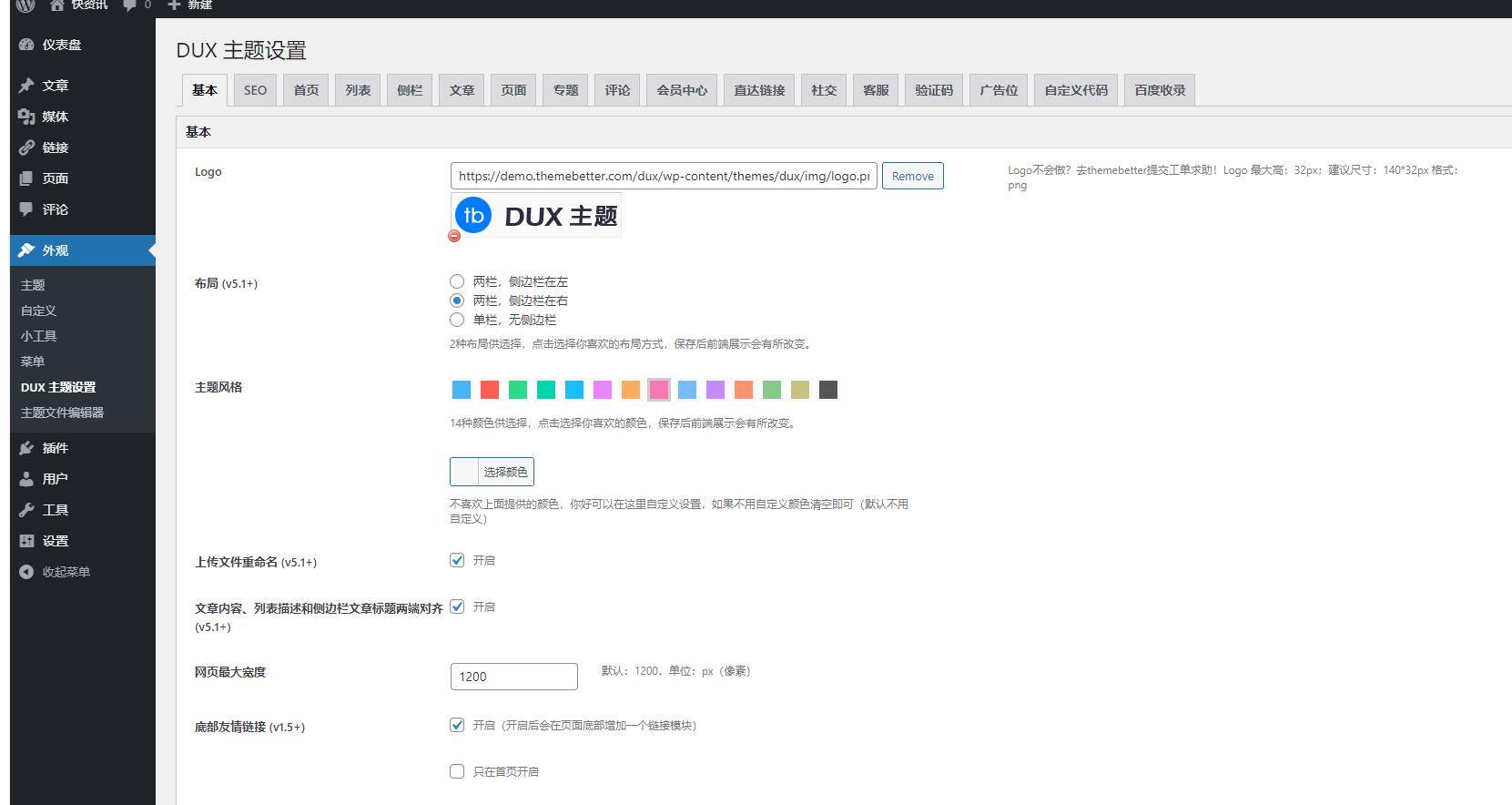The image size is (1512, 805).
Task: Click the Remove button beside logo URL
Action: coord(912,176)
